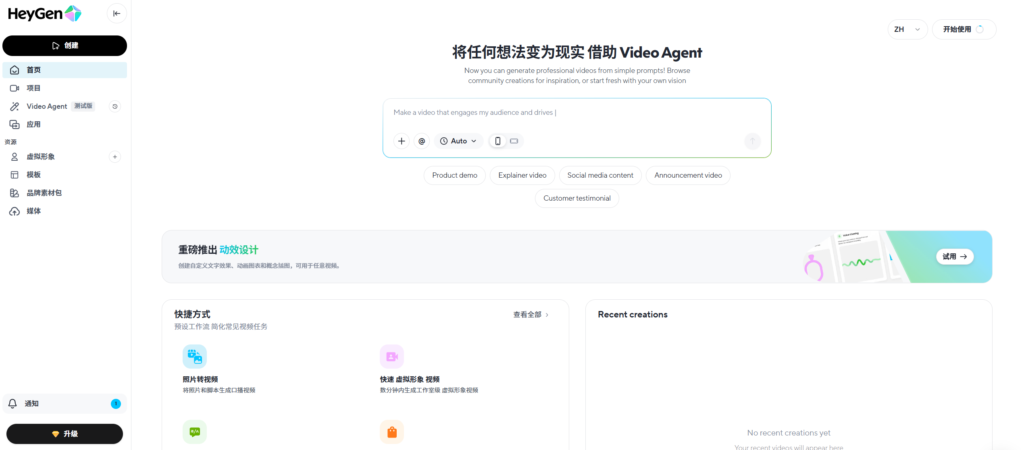Viewport: 1024px width, 450px height.
Task: Expand 查看全部 shortcuts link
Action: pyautogui.click(x=531, y=314)
